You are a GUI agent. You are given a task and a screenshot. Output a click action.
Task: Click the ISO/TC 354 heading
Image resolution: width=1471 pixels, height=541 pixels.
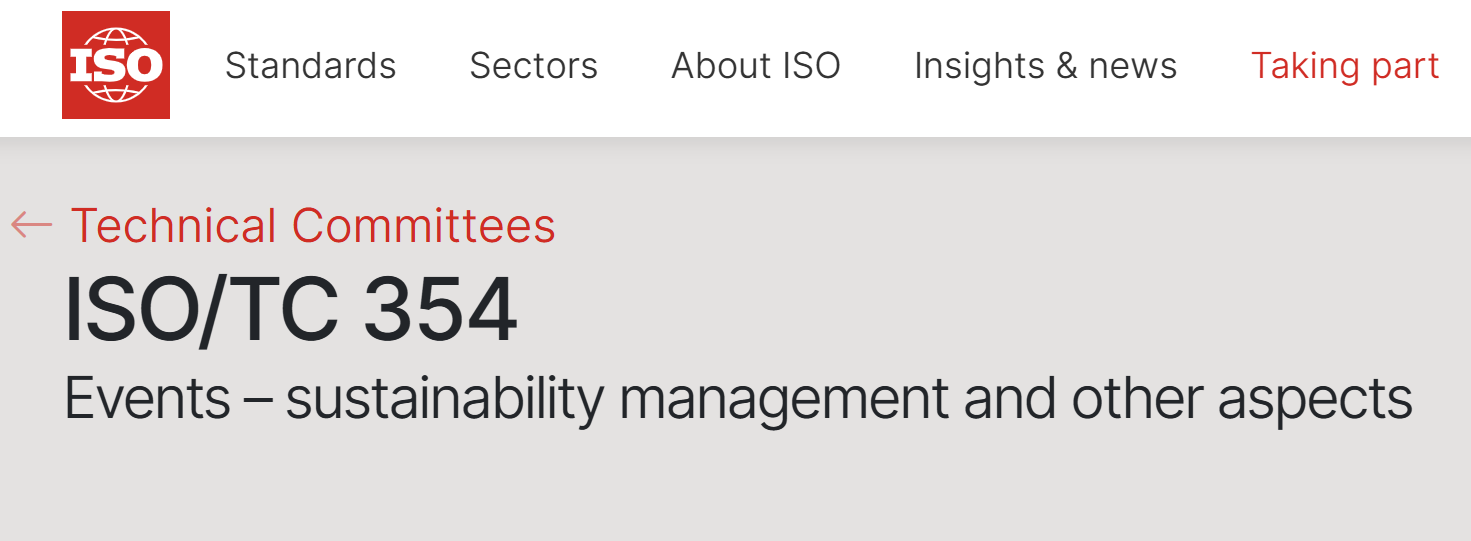tap(291, 310)
